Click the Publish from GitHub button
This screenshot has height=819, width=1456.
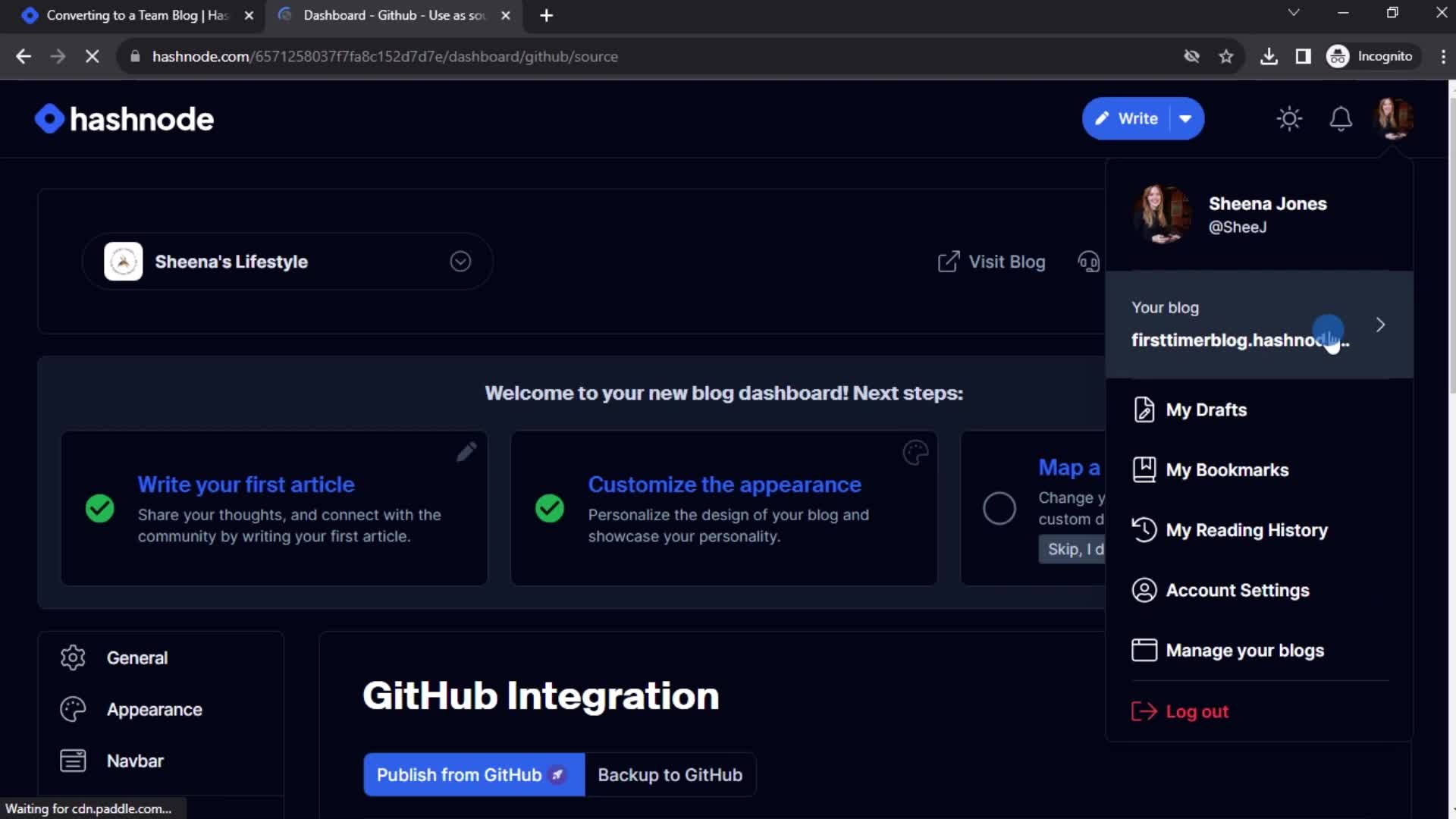[472, 774]
